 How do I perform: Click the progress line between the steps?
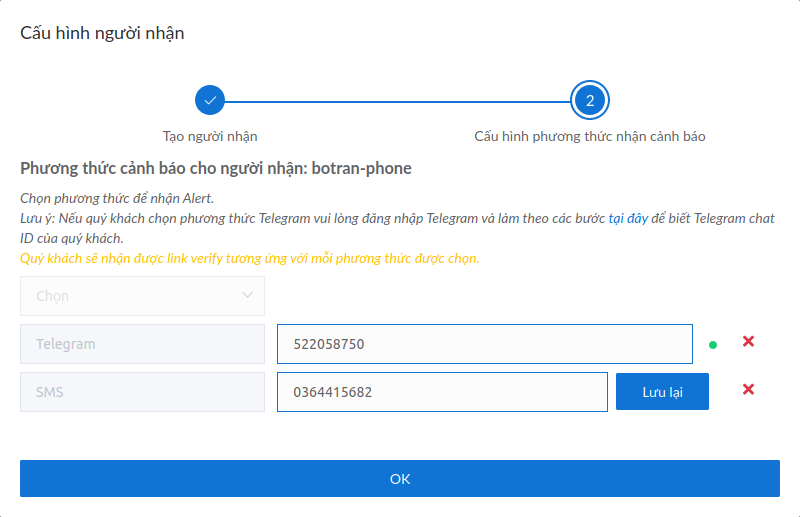pos(397,102)
